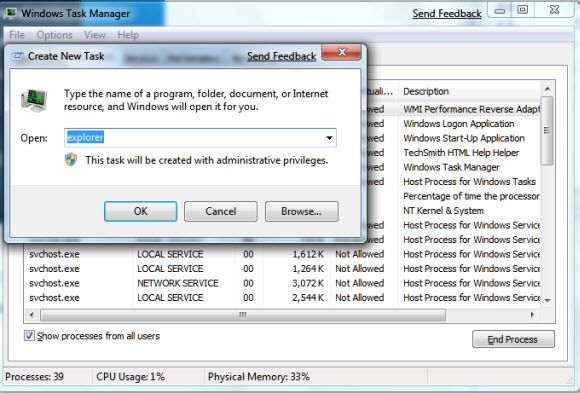Close the Windows Task Manager window

[554, 10]
